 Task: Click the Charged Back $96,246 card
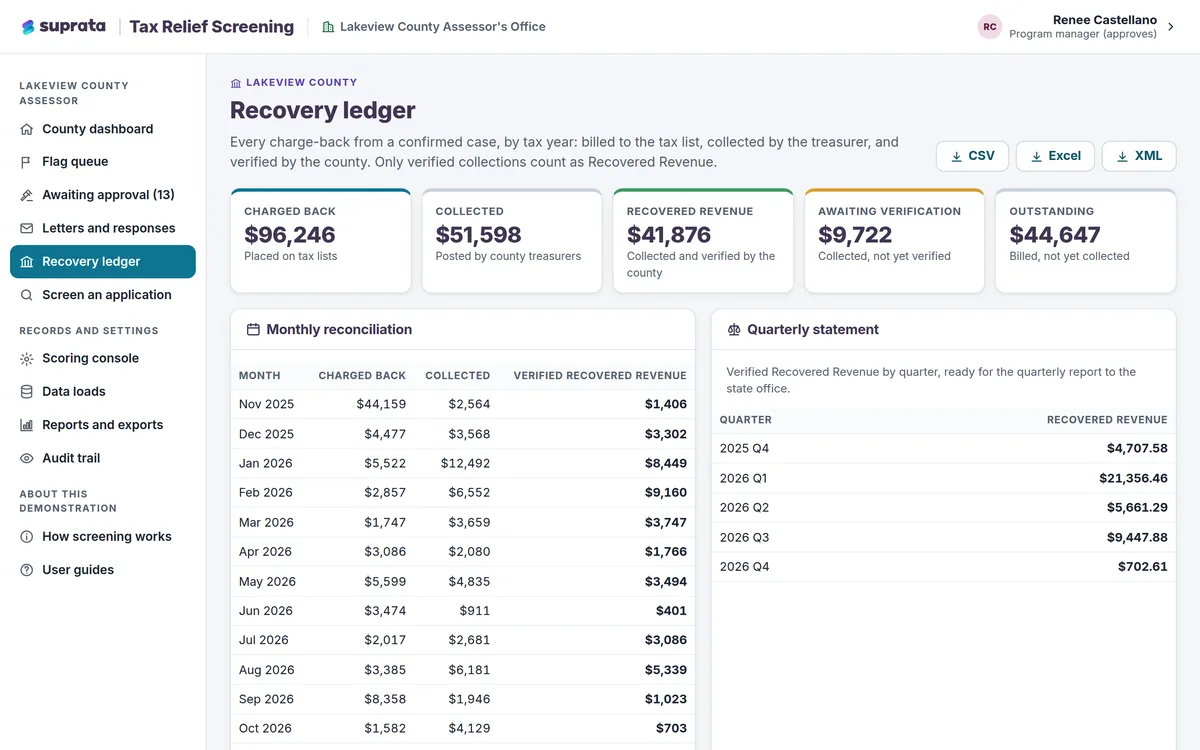[321, 241]
